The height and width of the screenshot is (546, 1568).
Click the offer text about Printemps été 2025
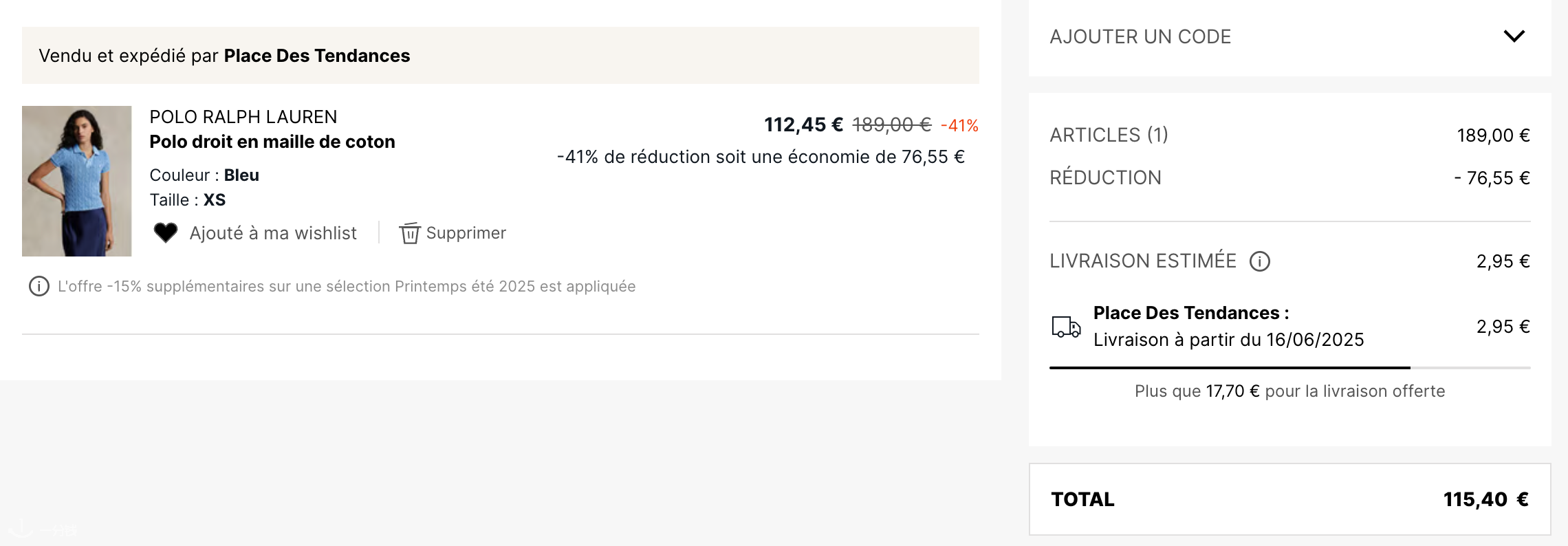(347, 286)
